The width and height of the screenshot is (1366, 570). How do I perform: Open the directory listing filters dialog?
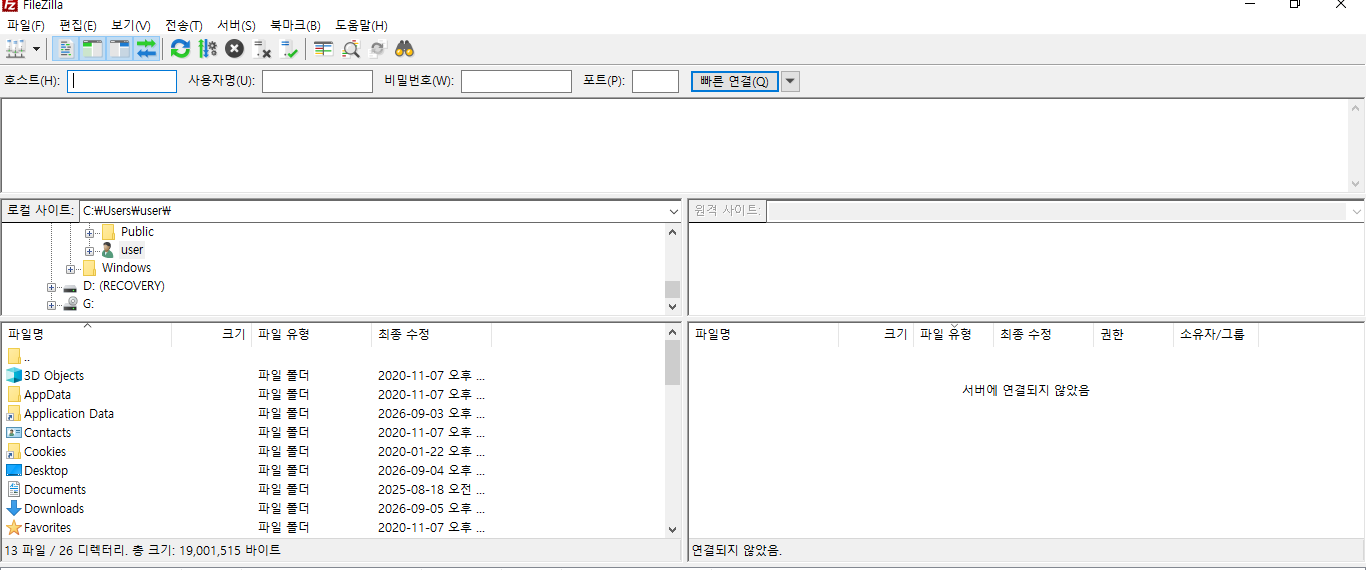tap(324, 48)
